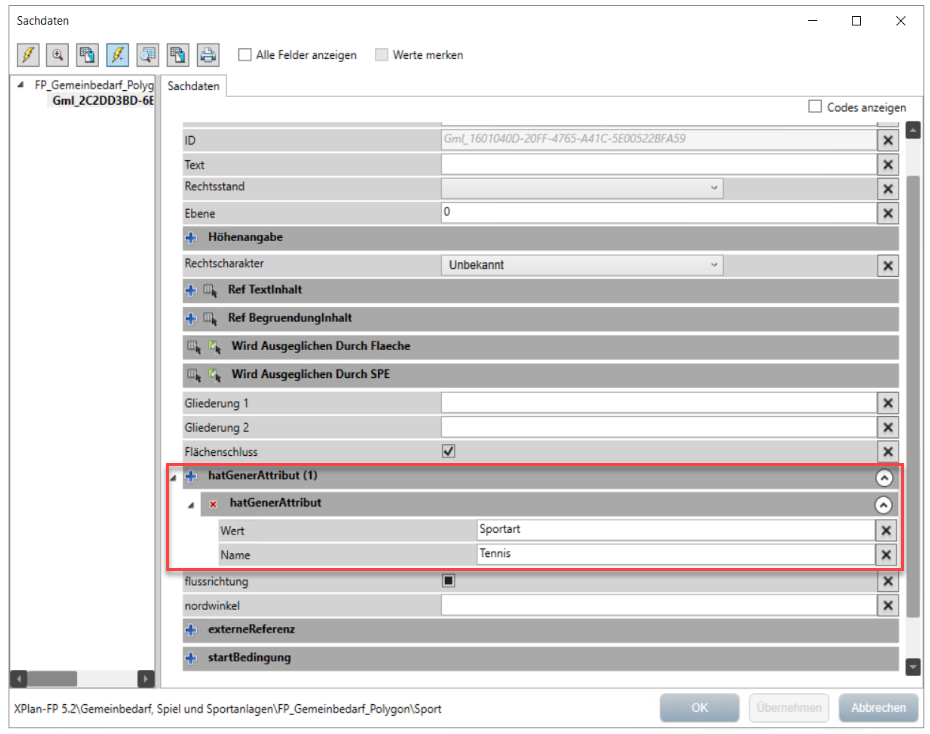The image size is (930, 734).
Task: Collapse the inner hatGenerAttribut tree triangle
Action: pos(191,505)
